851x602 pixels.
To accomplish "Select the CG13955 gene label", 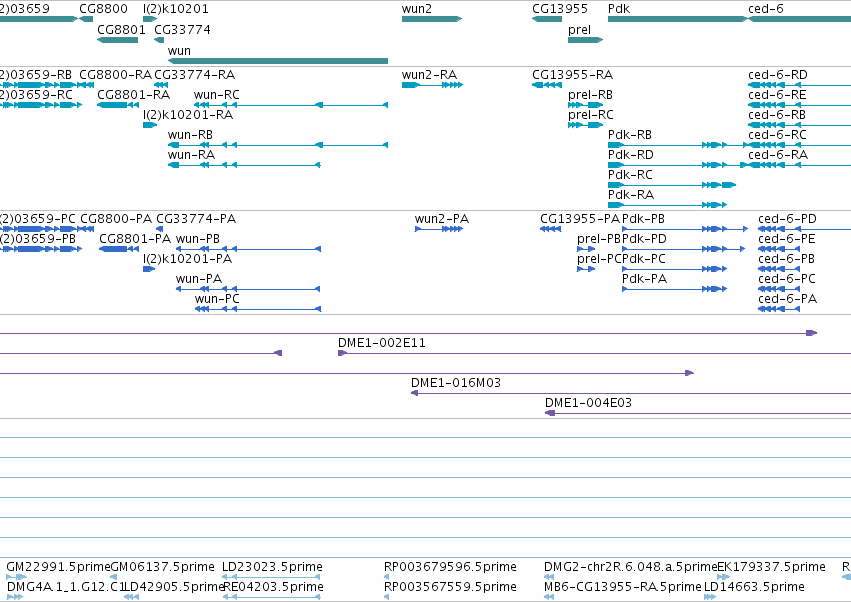I will point(560,9).
